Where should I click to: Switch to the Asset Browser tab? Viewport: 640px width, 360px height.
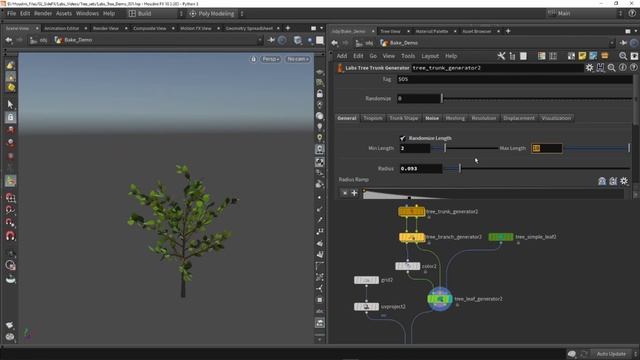[477, 31]
